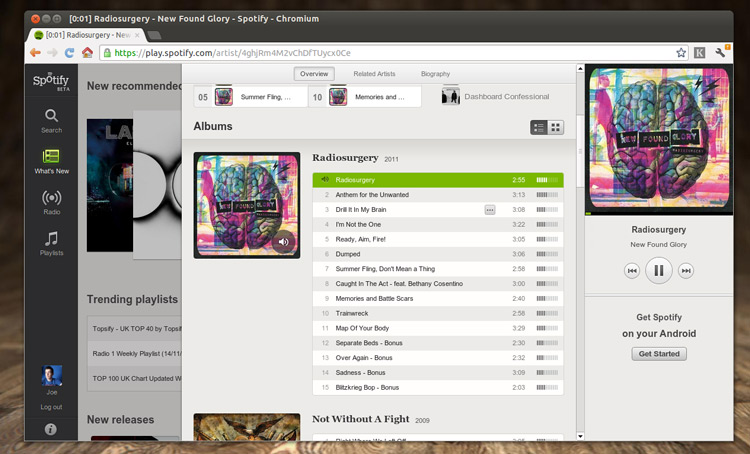The height and width of the screenshot is (454, 750).
Task: Click speaker icon on Radiosurgery album cover
Action: [283, 242]
